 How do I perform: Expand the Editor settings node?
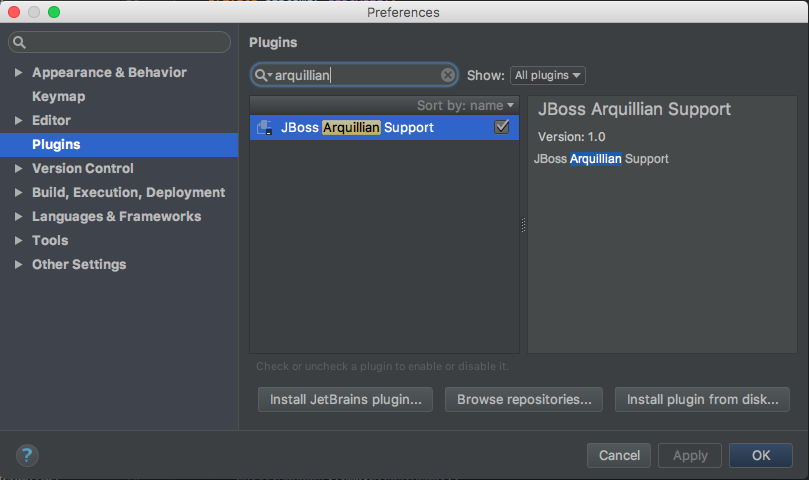19,120
